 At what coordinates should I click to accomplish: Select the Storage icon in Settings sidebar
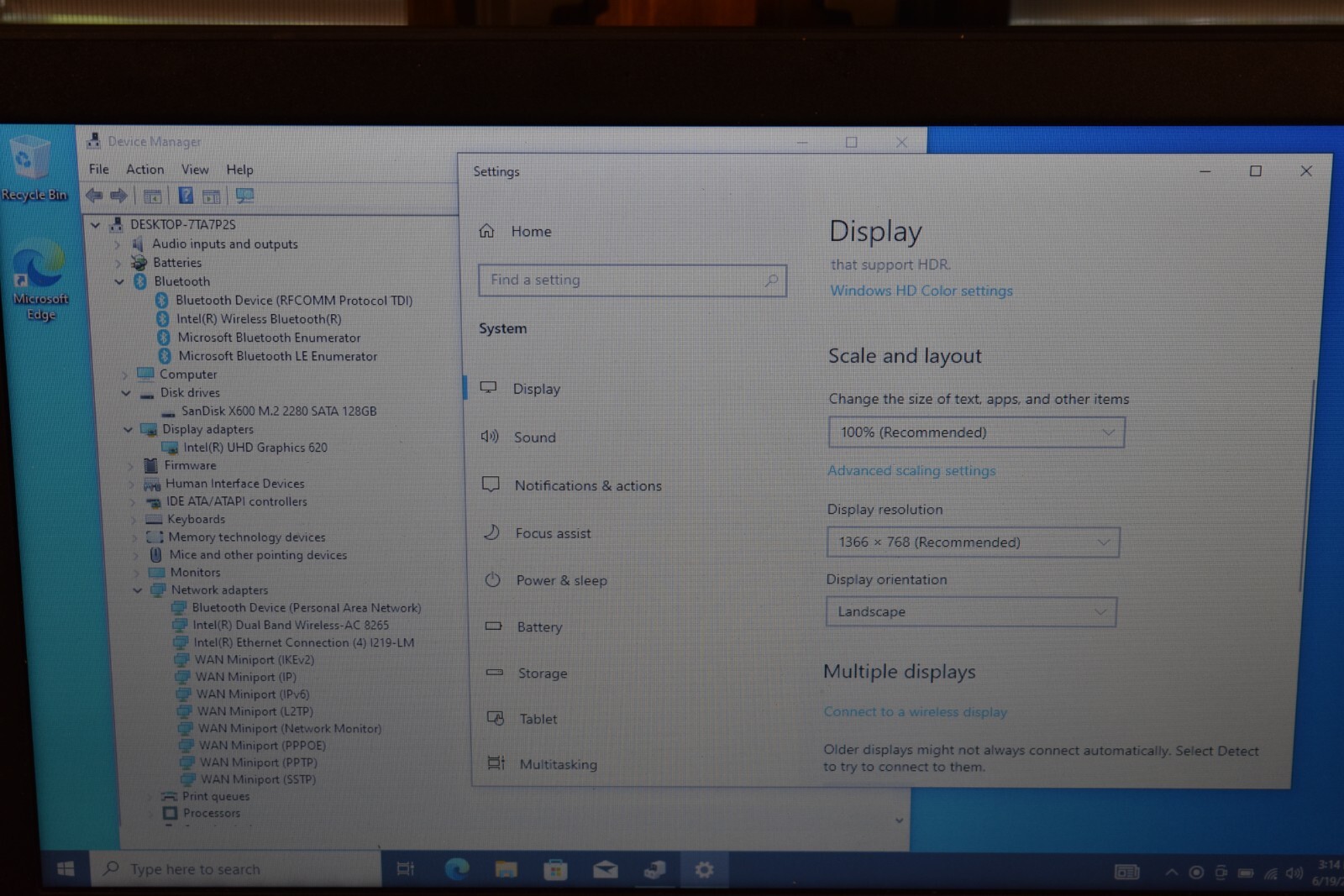pos(495,672)
